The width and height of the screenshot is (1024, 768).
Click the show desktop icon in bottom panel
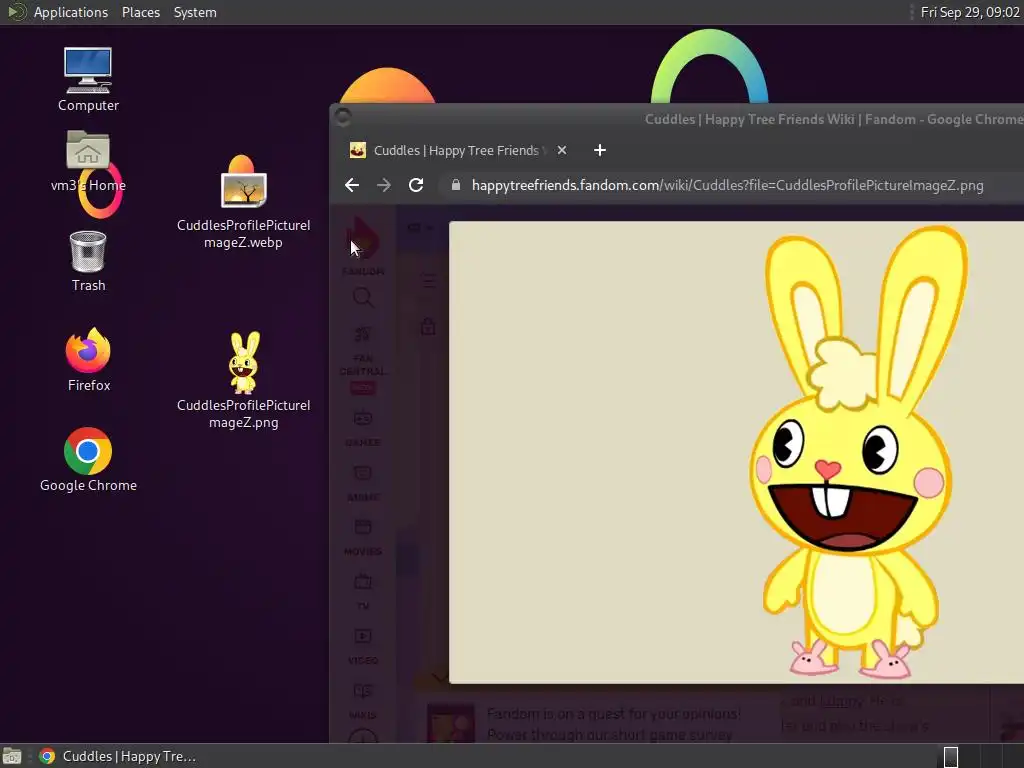pos(12,756)
